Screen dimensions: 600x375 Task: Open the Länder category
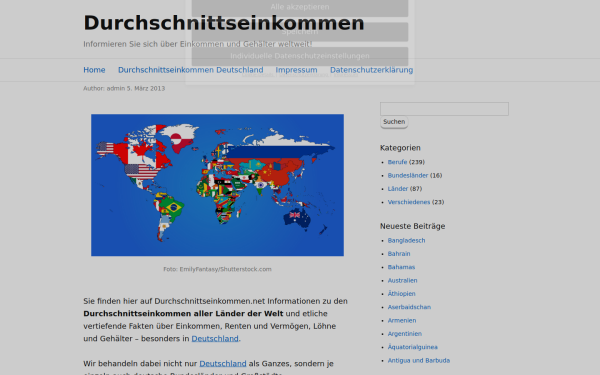click(x=398, y=189)
